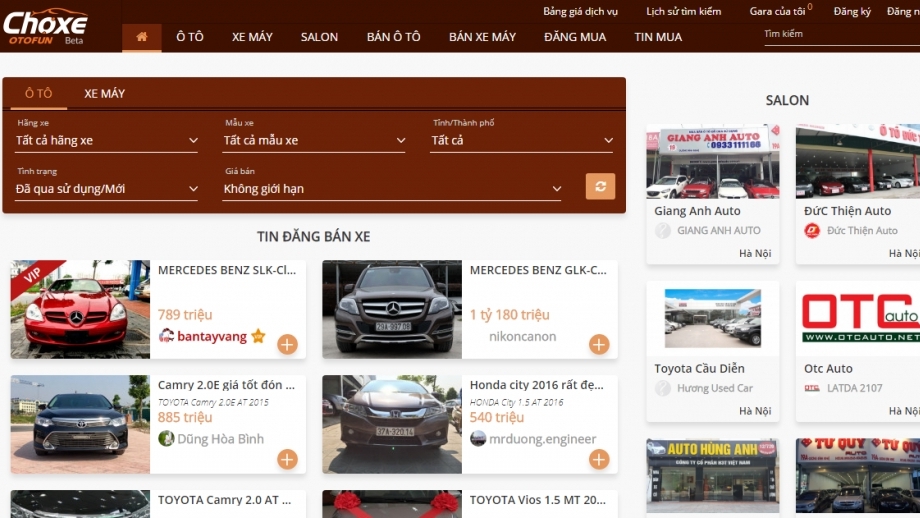Open TOYOTA Camry 2.0 AT listing title

(224, 500)
